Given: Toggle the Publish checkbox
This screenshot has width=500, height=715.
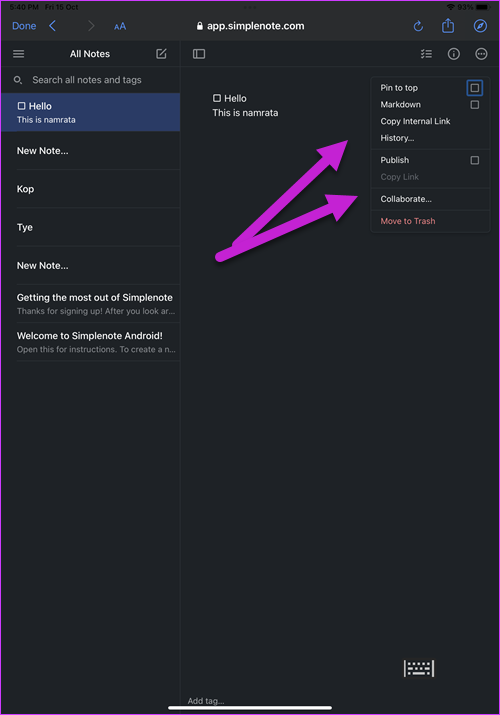Looking at the screenshot, I should pos(474,160).
